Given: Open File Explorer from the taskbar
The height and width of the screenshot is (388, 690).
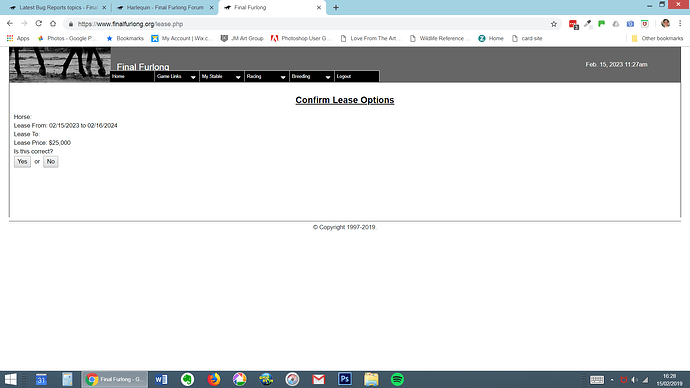Looking at the screenshot, I should (x=371, y=379).
